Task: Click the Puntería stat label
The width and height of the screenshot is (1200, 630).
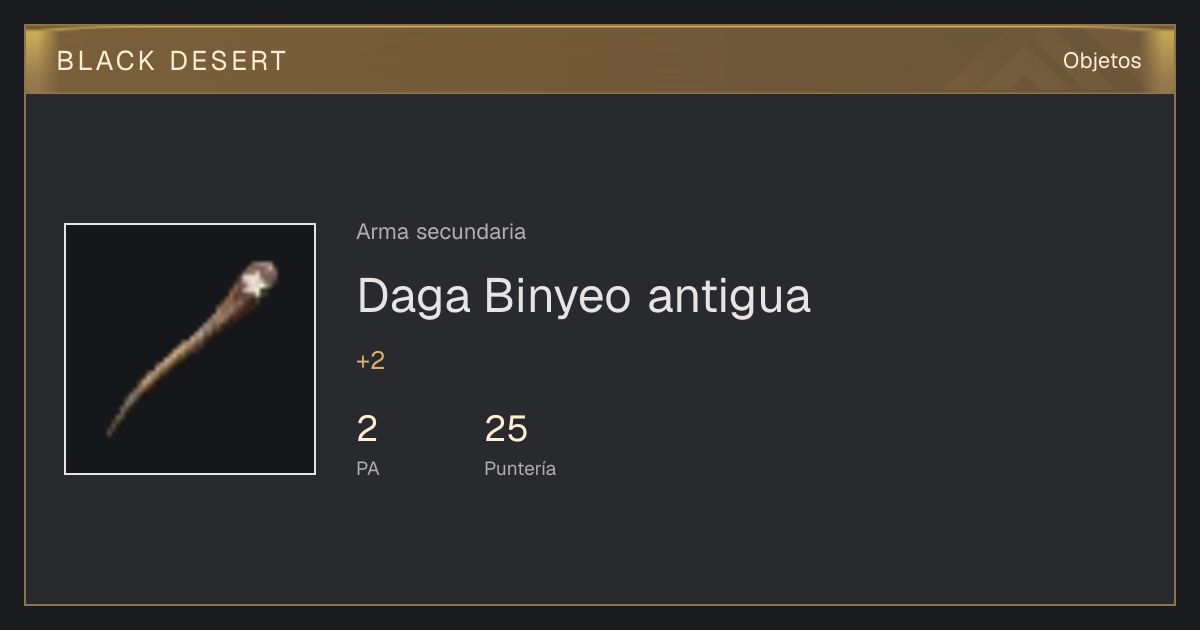Action: (x=520, y=468)
